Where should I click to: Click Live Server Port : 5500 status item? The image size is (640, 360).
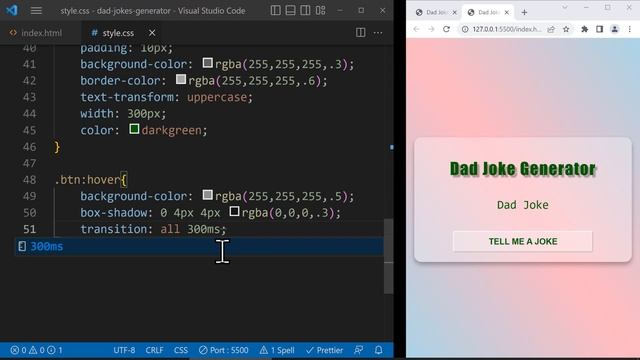(224, 350)
